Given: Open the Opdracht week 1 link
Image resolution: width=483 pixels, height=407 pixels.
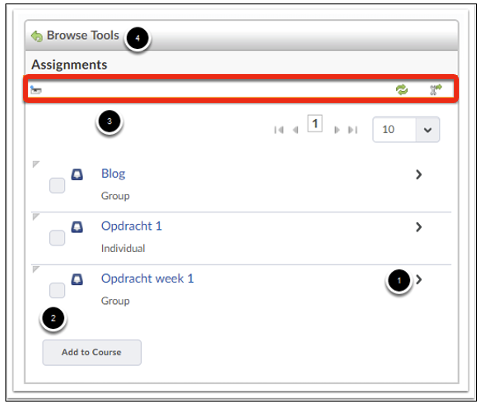Looking at the screenshot, I should [x=147, y=279].
